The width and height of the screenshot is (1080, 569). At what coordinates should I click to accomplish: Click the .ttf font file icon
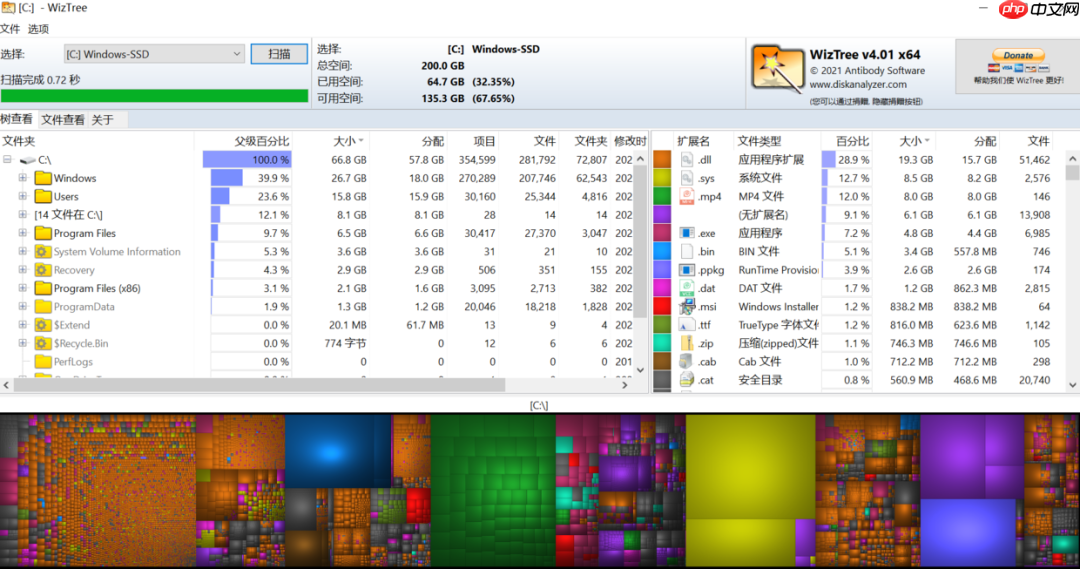[x=687, y=324]
